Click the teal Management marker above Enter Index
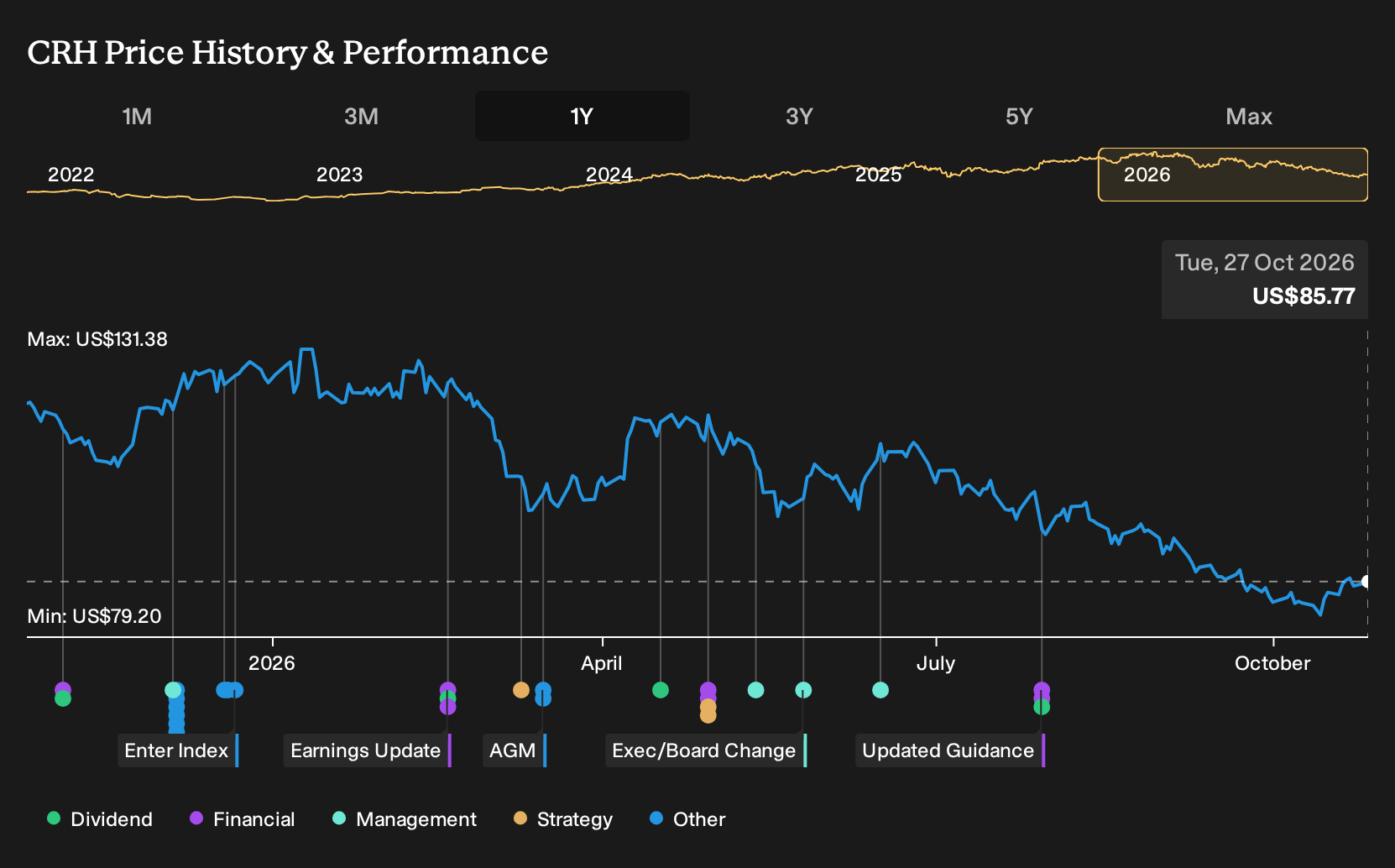The height and width of the screenshot is (868, 1395). coord(173,690)
